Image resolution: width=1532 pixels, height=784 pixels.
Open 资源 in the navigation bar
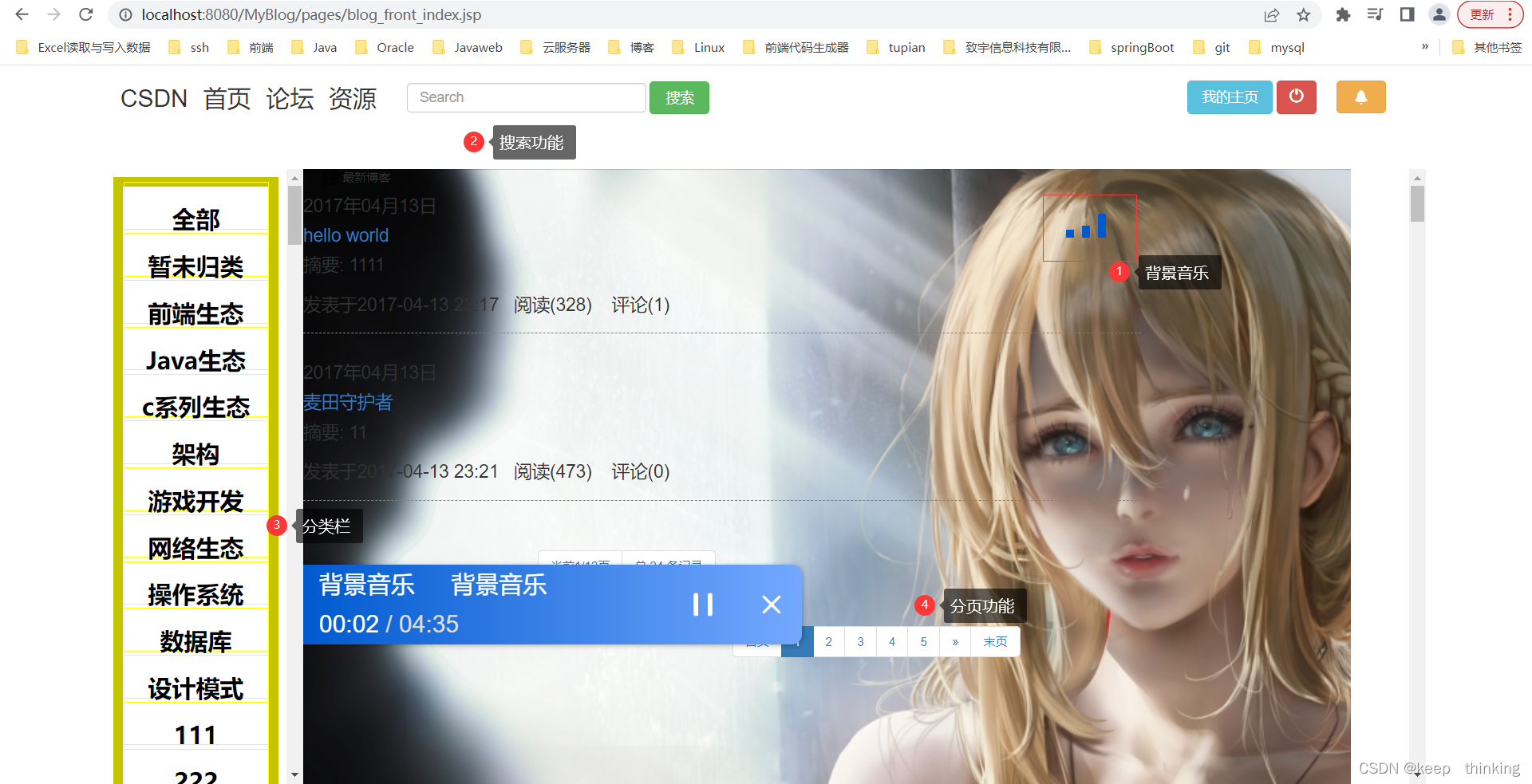[x=353, y=99]
